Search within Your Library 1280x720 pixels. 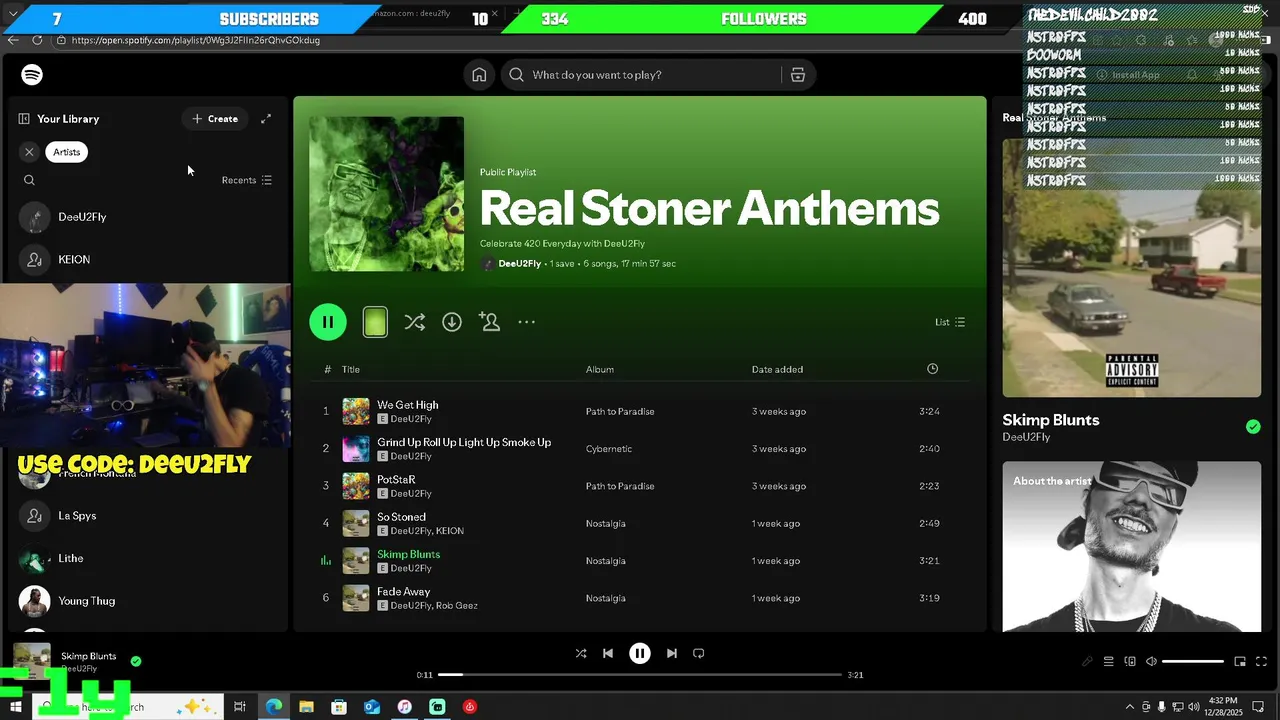[x=29, y=180]
